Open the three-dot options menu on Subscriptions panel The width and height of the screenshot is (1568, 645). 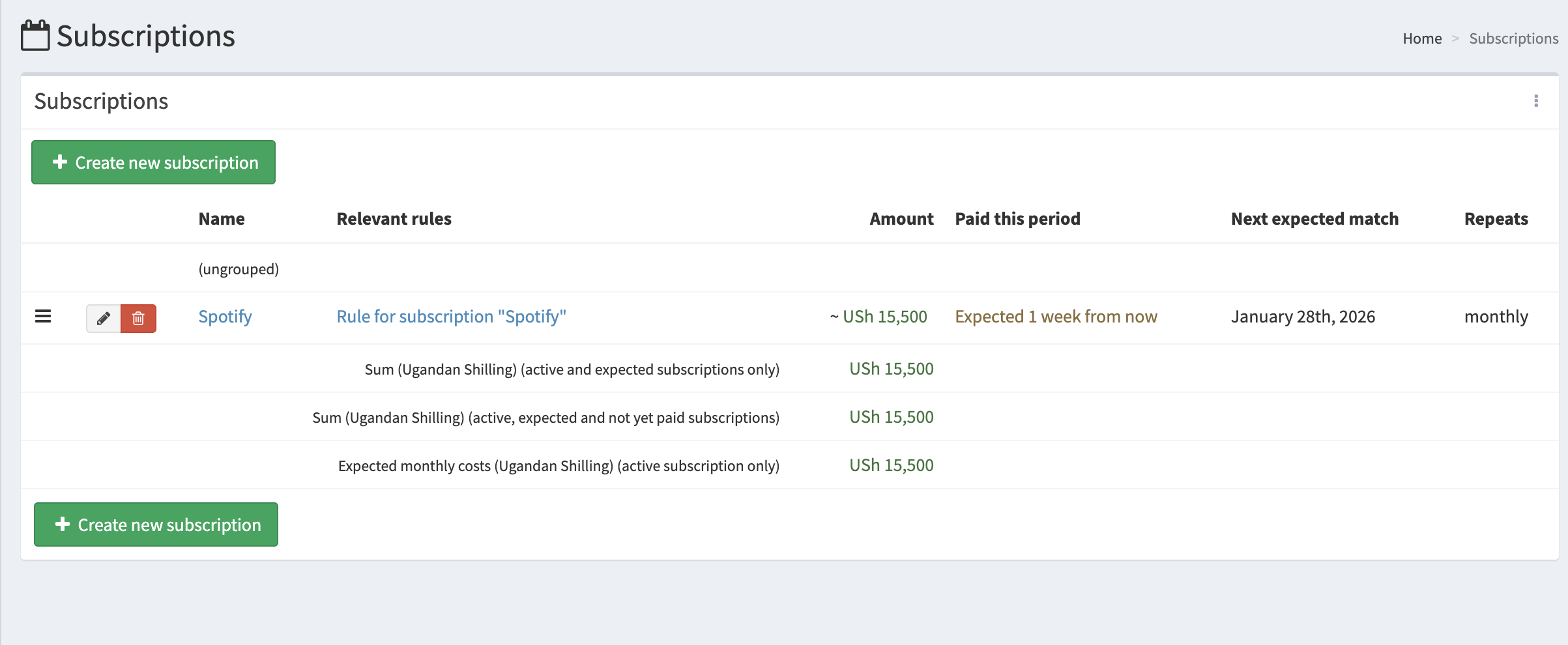point(1536,101)
